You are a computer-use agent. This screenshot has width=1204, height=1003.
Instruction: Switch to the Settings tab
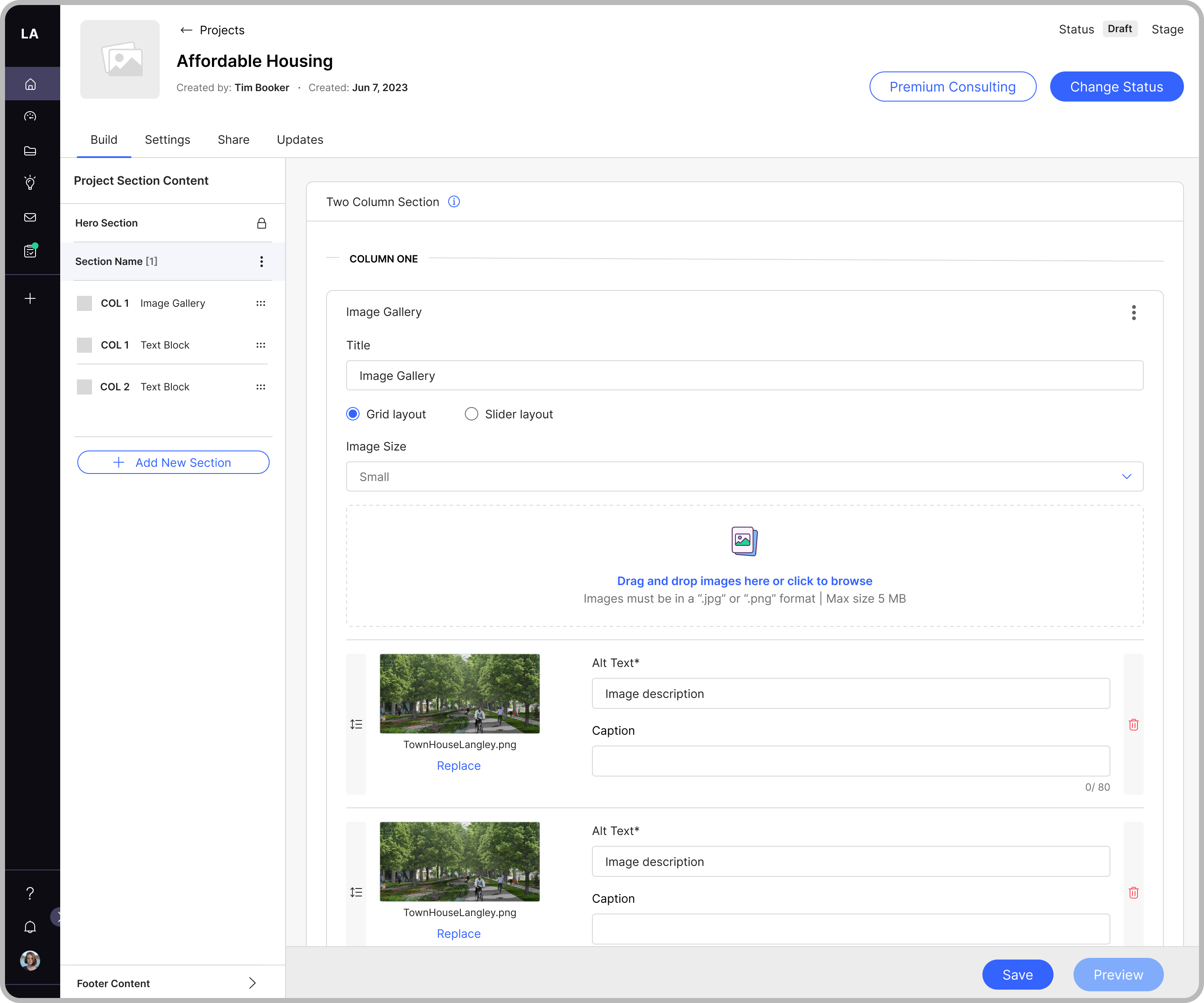(167, 140)
